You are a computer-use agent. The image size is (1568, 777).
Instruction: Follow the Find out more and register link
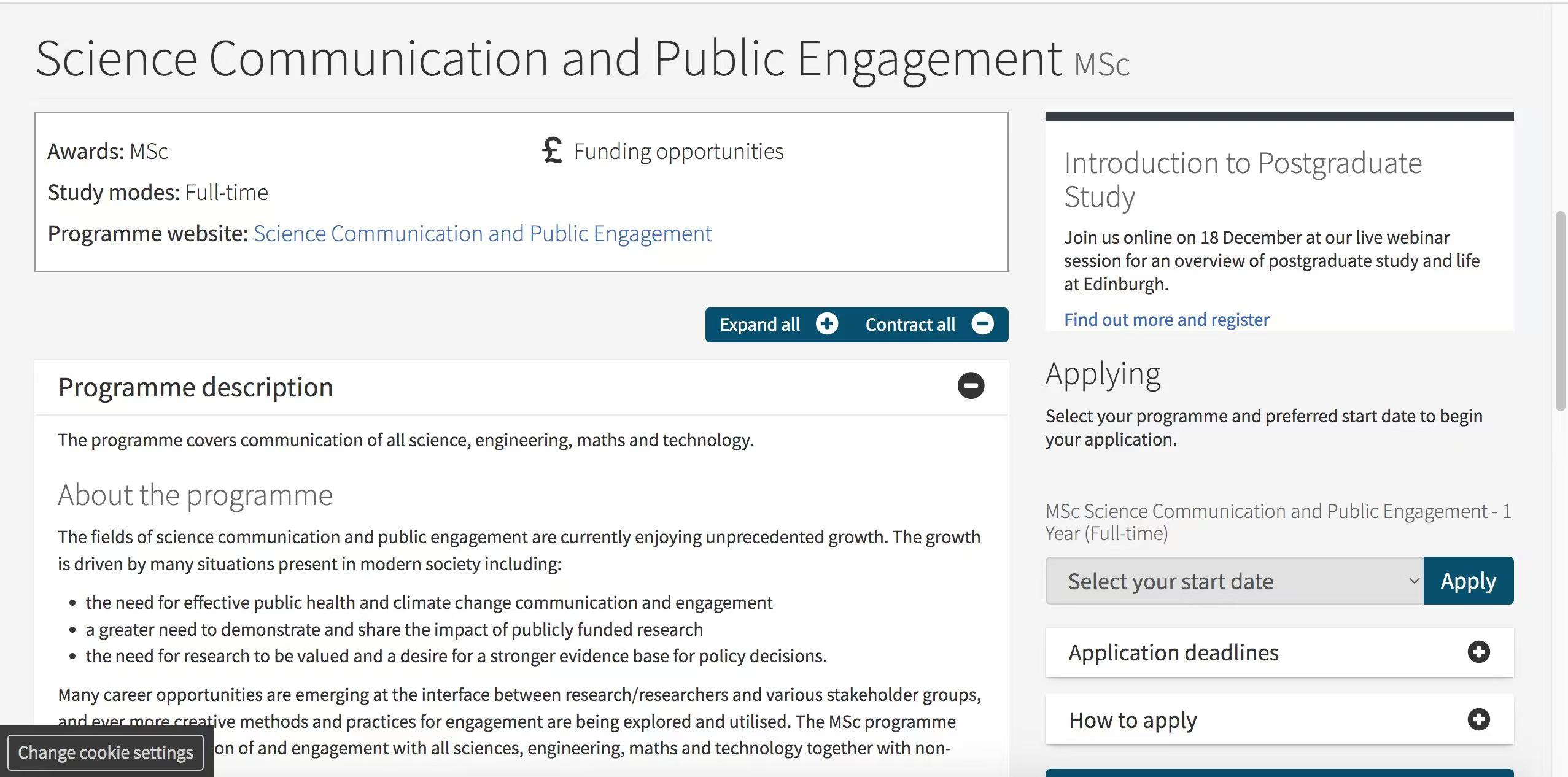click(1166, 320)
